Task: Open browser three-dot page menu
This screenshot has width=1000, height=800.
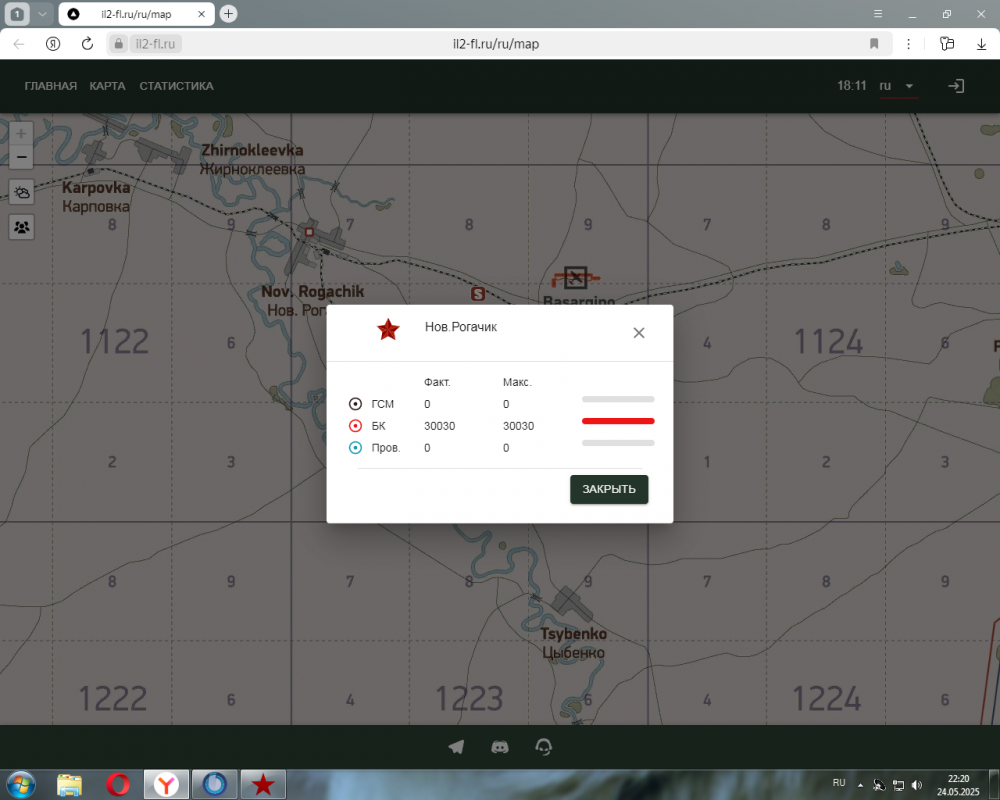Action: [908, 43]
